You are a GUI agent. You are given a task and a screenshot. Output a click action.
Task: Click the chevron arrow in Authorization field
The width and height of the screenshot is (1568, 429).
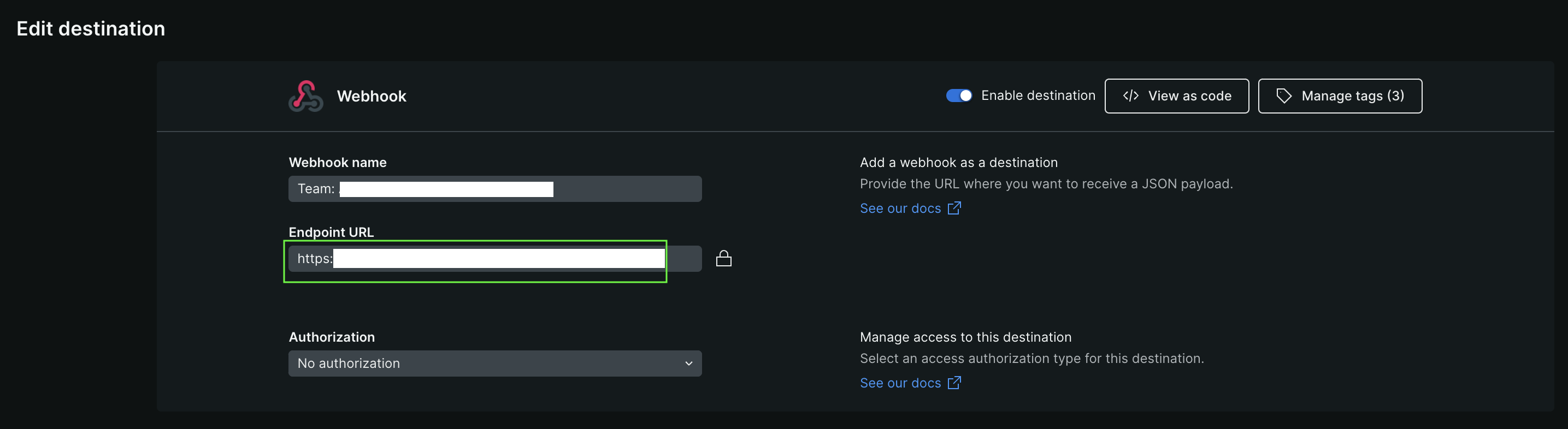coord(688,364)
